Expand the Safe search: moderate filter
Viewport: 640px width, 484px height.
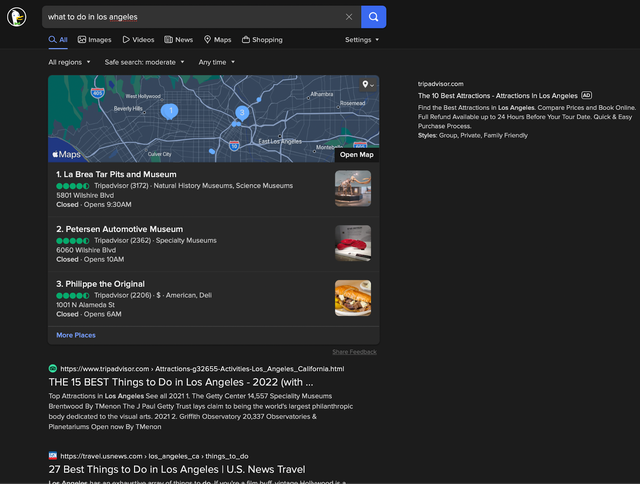(x=144, y=62)
